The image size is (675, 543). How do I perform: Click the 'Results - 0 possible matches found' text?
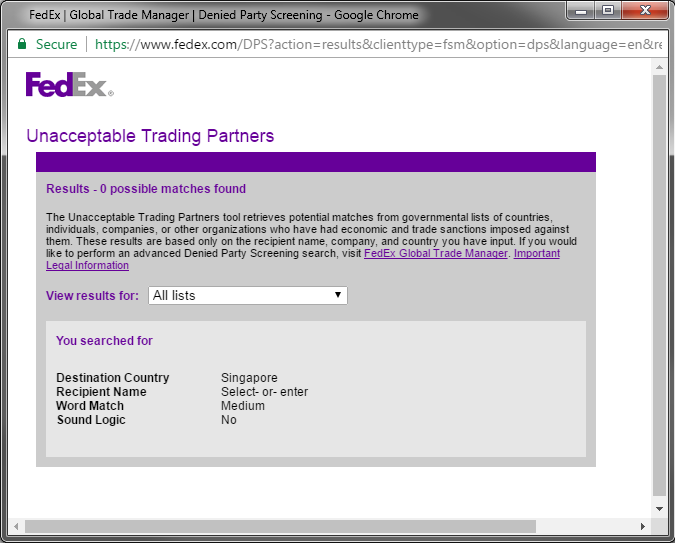tap(146, 189)
